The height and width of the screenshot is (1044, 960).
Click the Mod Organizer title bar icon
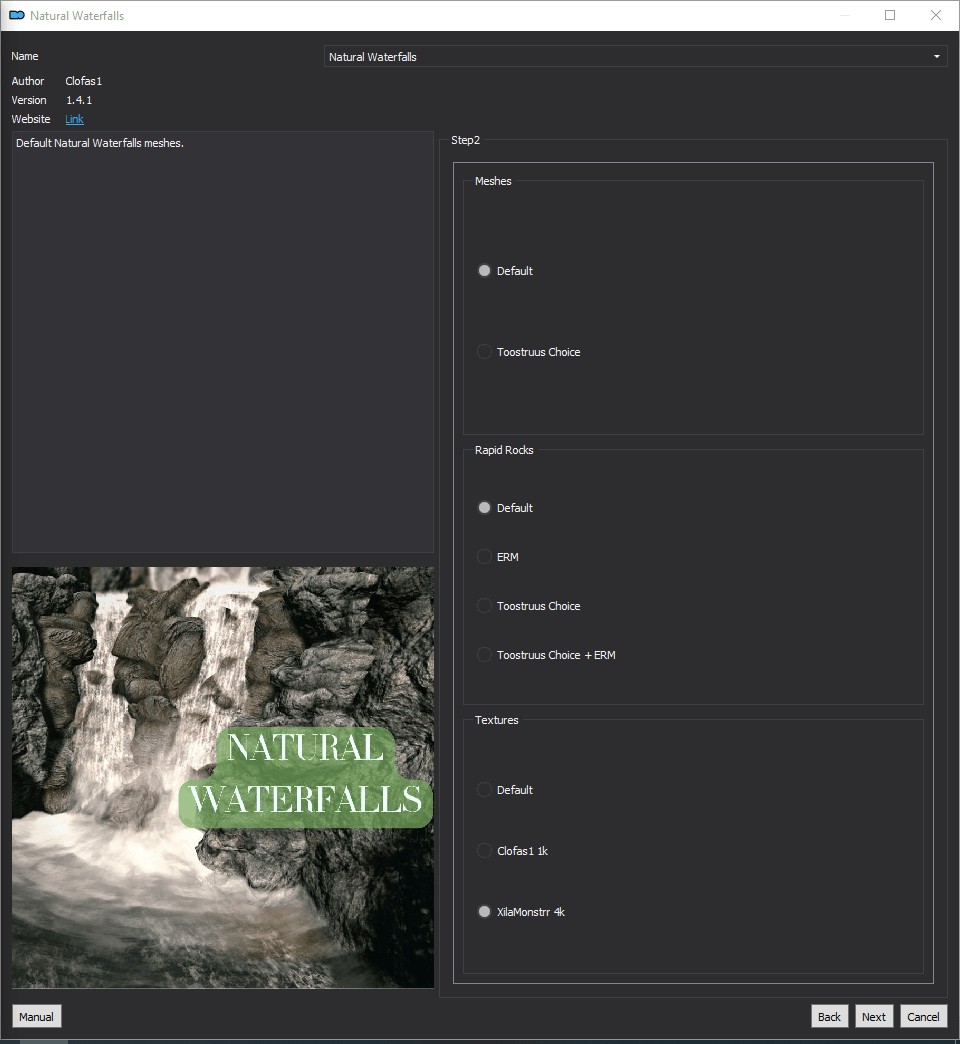click(x=17, y=15)
